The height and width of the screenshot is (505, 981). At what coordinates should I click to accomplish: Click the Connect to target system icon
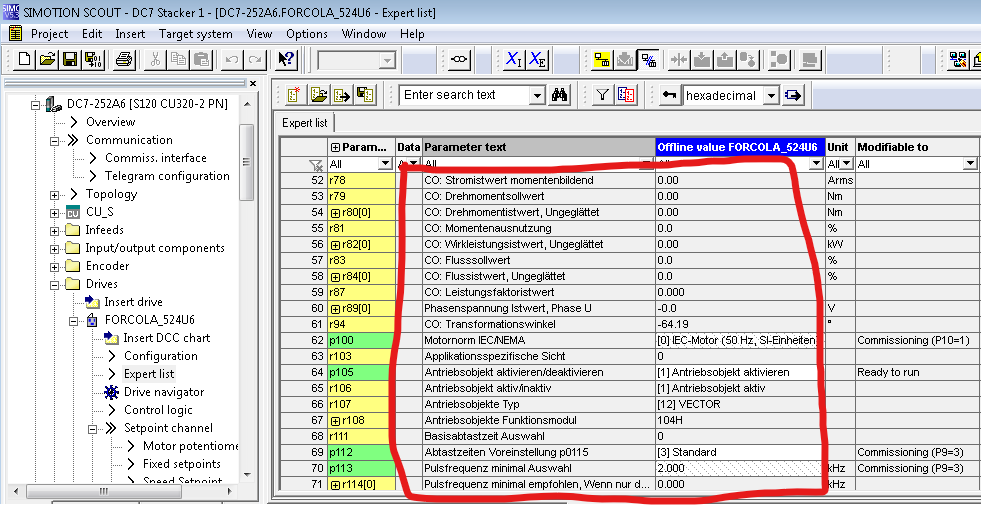602,60
